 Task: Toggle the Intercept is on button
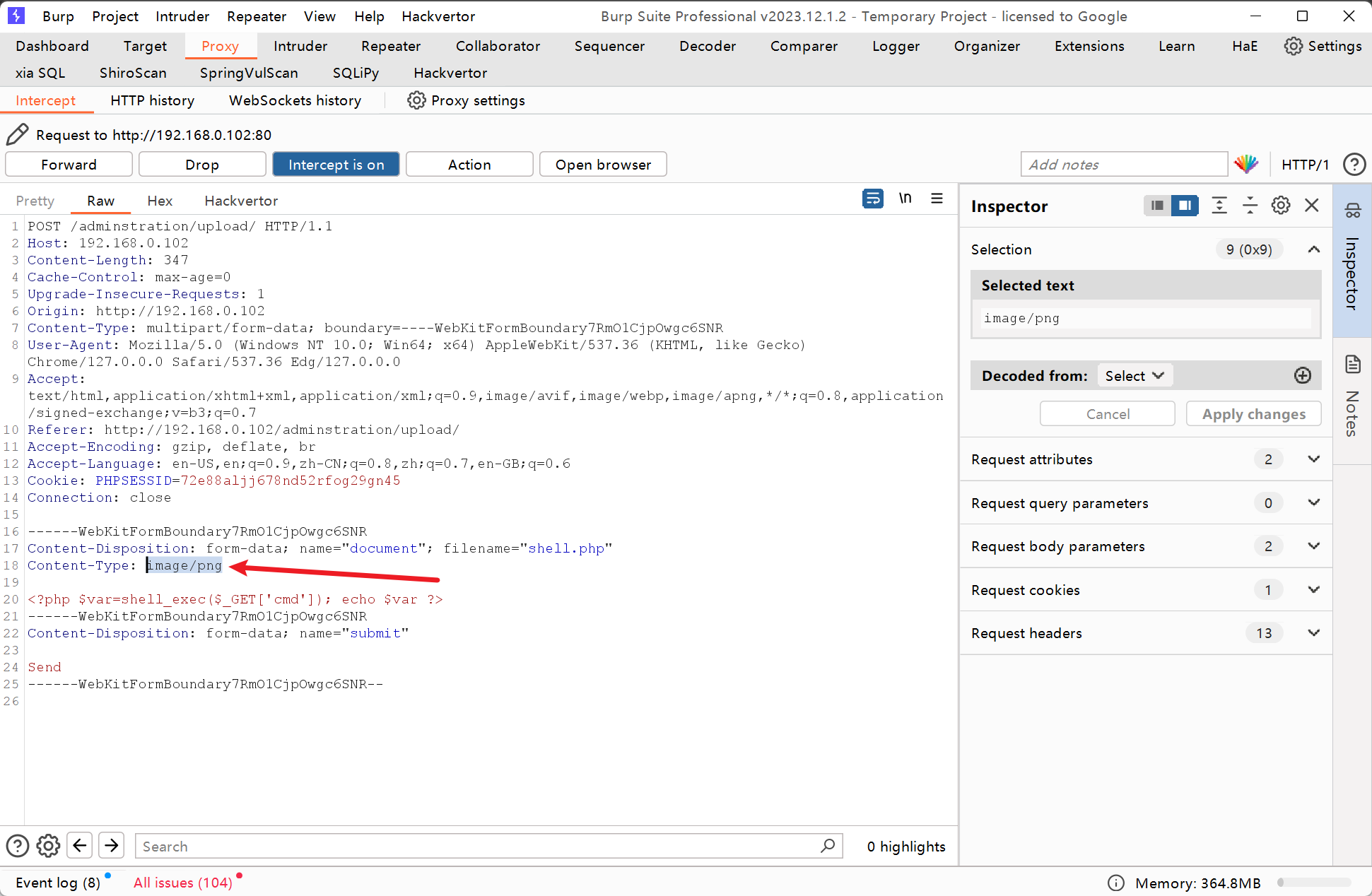tap(336, 165)
